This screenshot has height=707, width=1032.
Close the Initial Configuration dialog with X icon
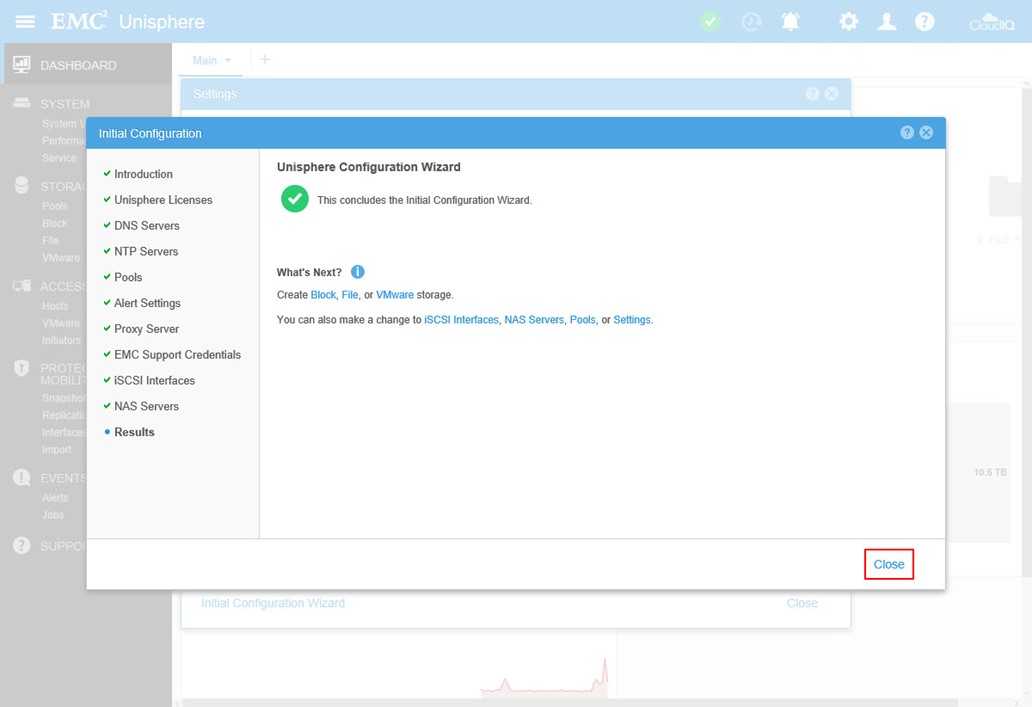926,132
